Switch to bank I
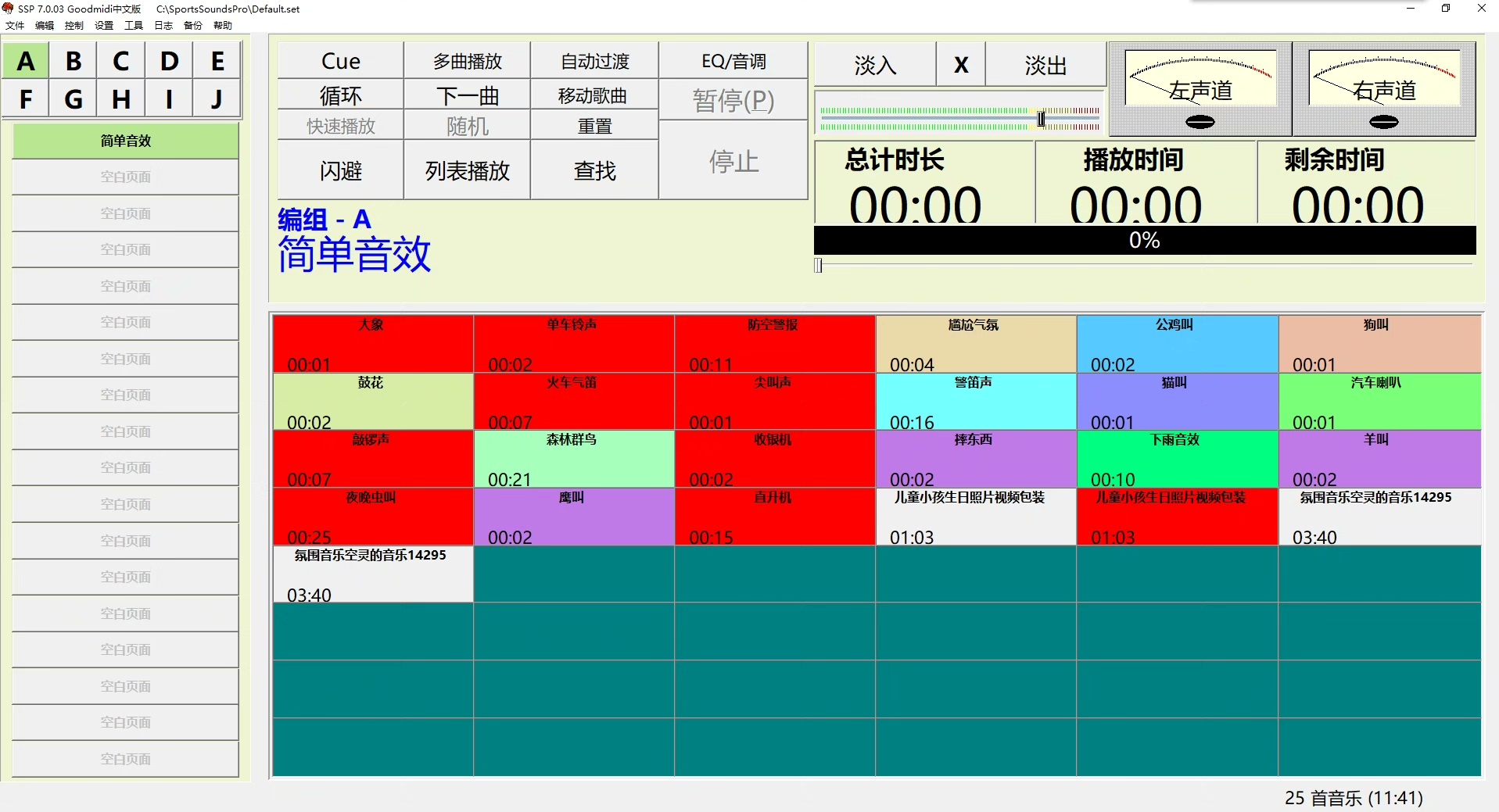The width and height of the screenshot is (1499, 812). [169, 99]
